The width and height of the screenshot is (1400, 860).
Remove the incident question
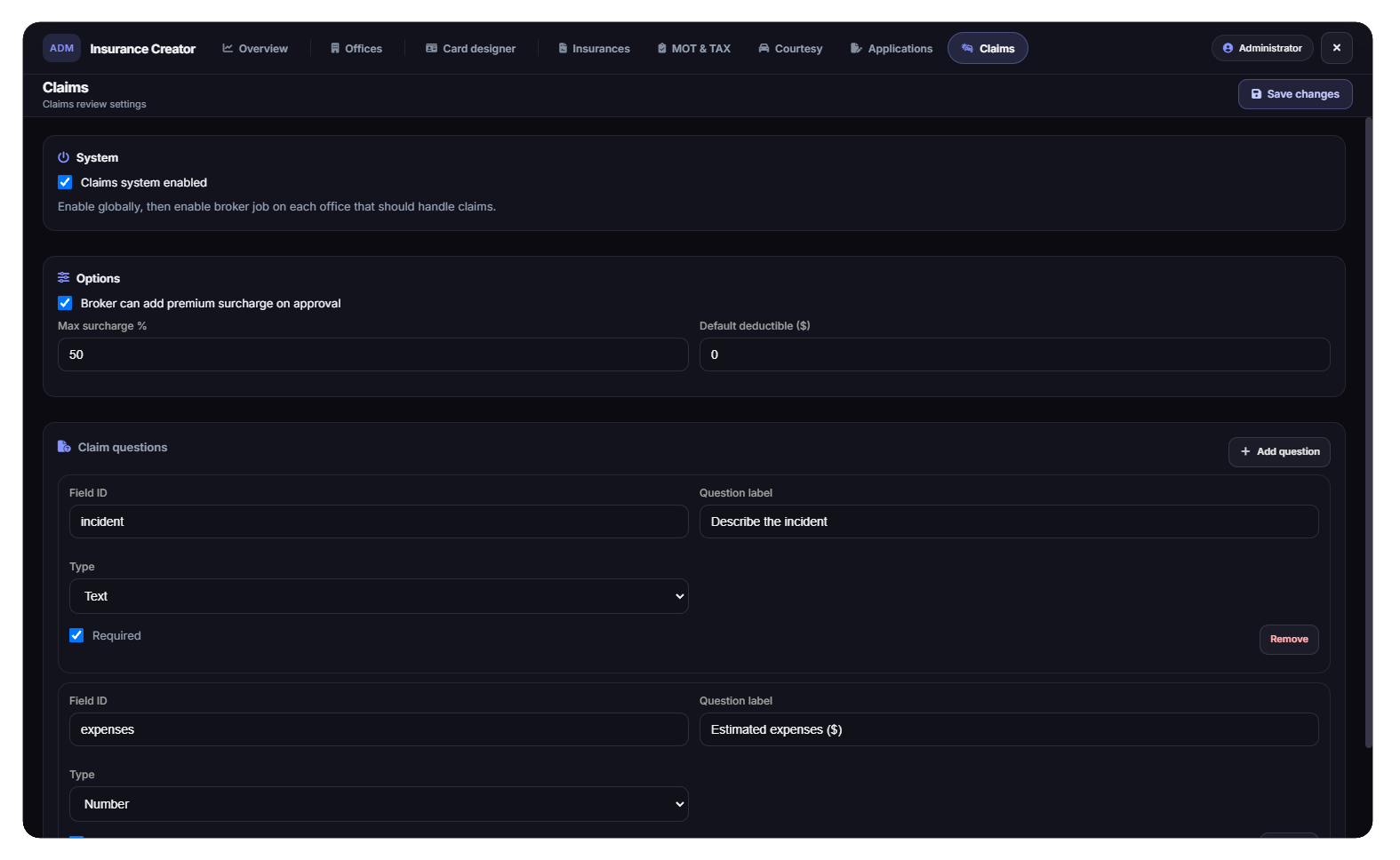pyautogui.click(x=1289, y=640)
